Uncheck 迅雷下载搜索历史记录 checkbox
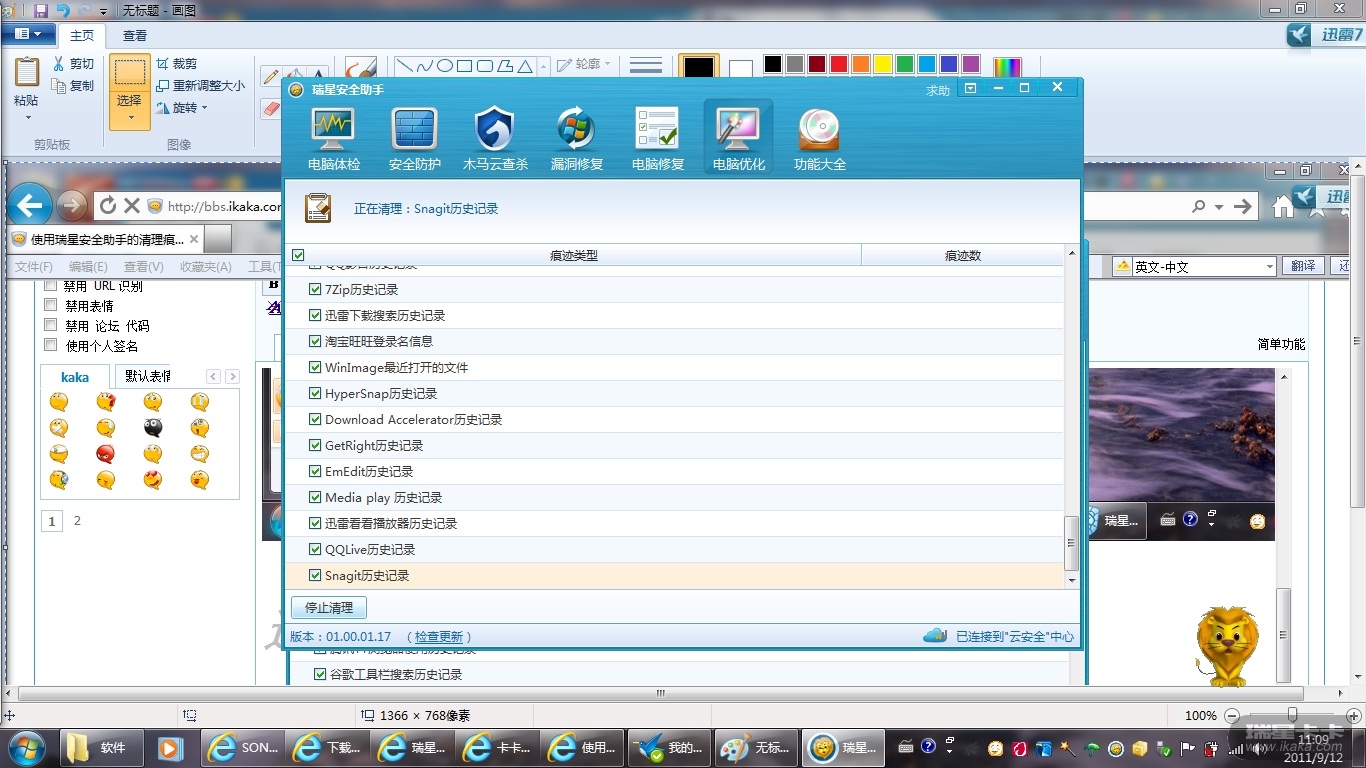Image resolution: width=1366 pixels, height=768 pixels. click(x=316, y=316)
